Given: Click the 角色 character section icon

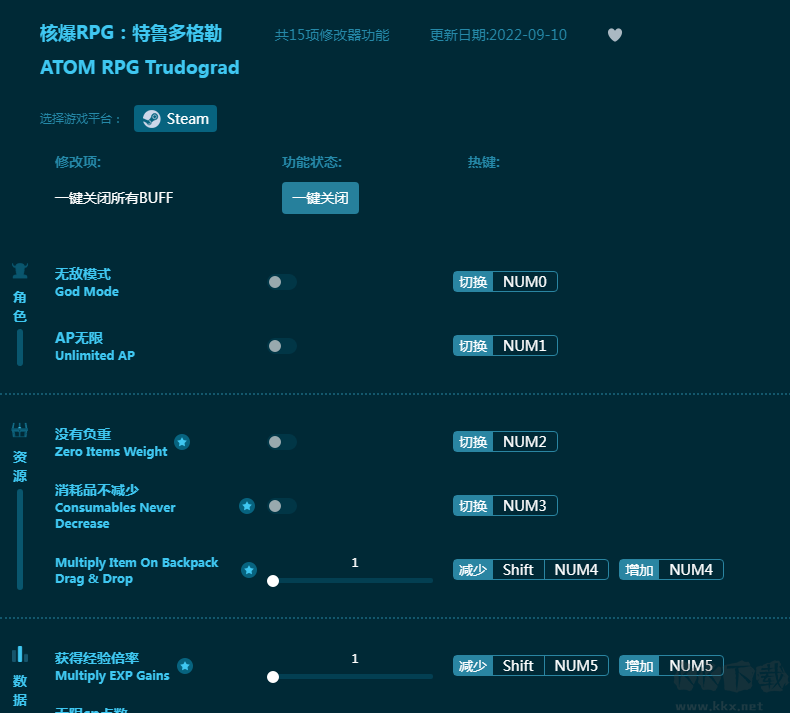Looking at the screenshot, I should (x=20, y=271).
